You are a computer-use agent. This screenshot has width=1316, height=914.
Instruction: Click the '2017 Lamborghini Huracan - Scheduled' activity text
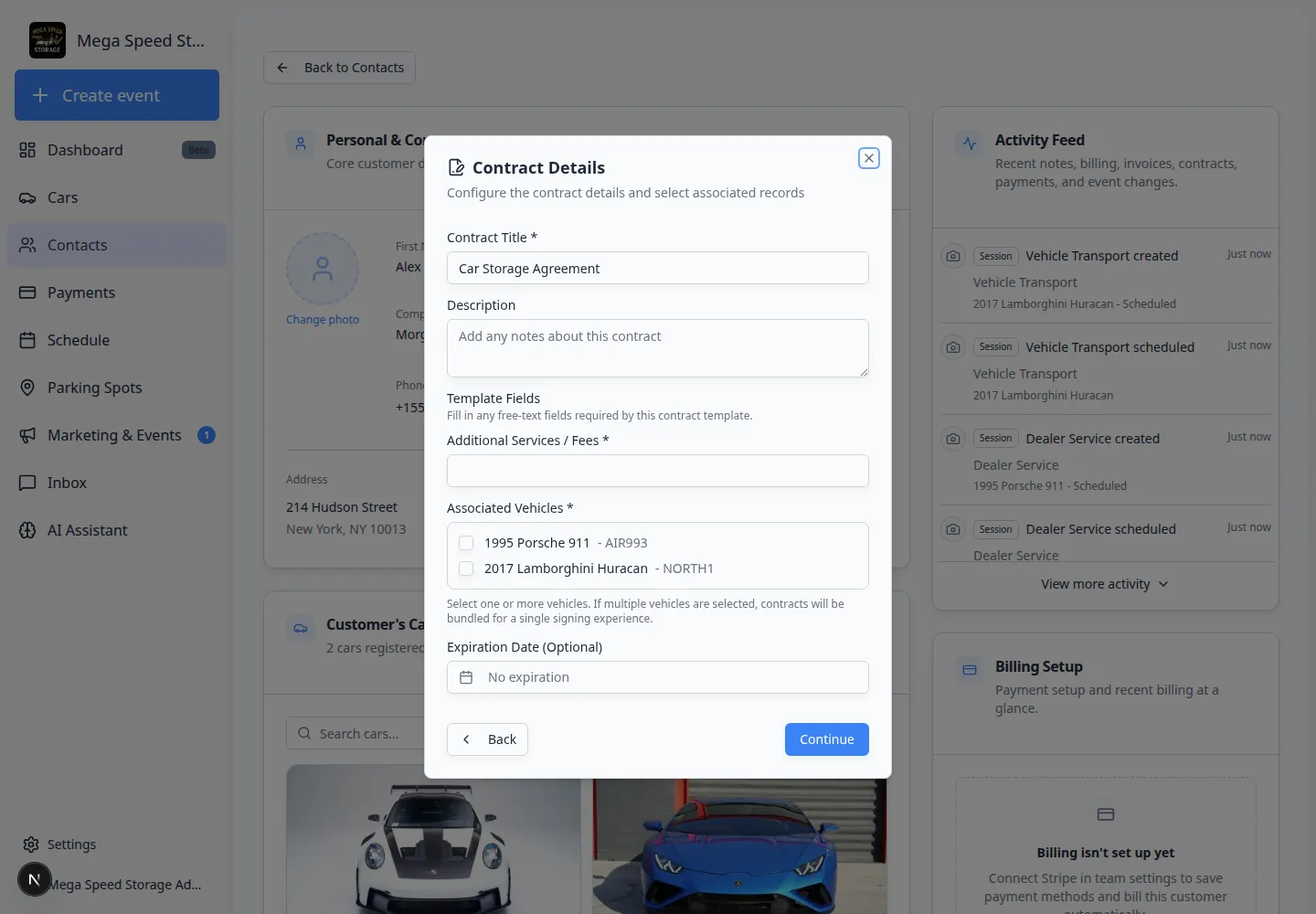[1074, 303]
